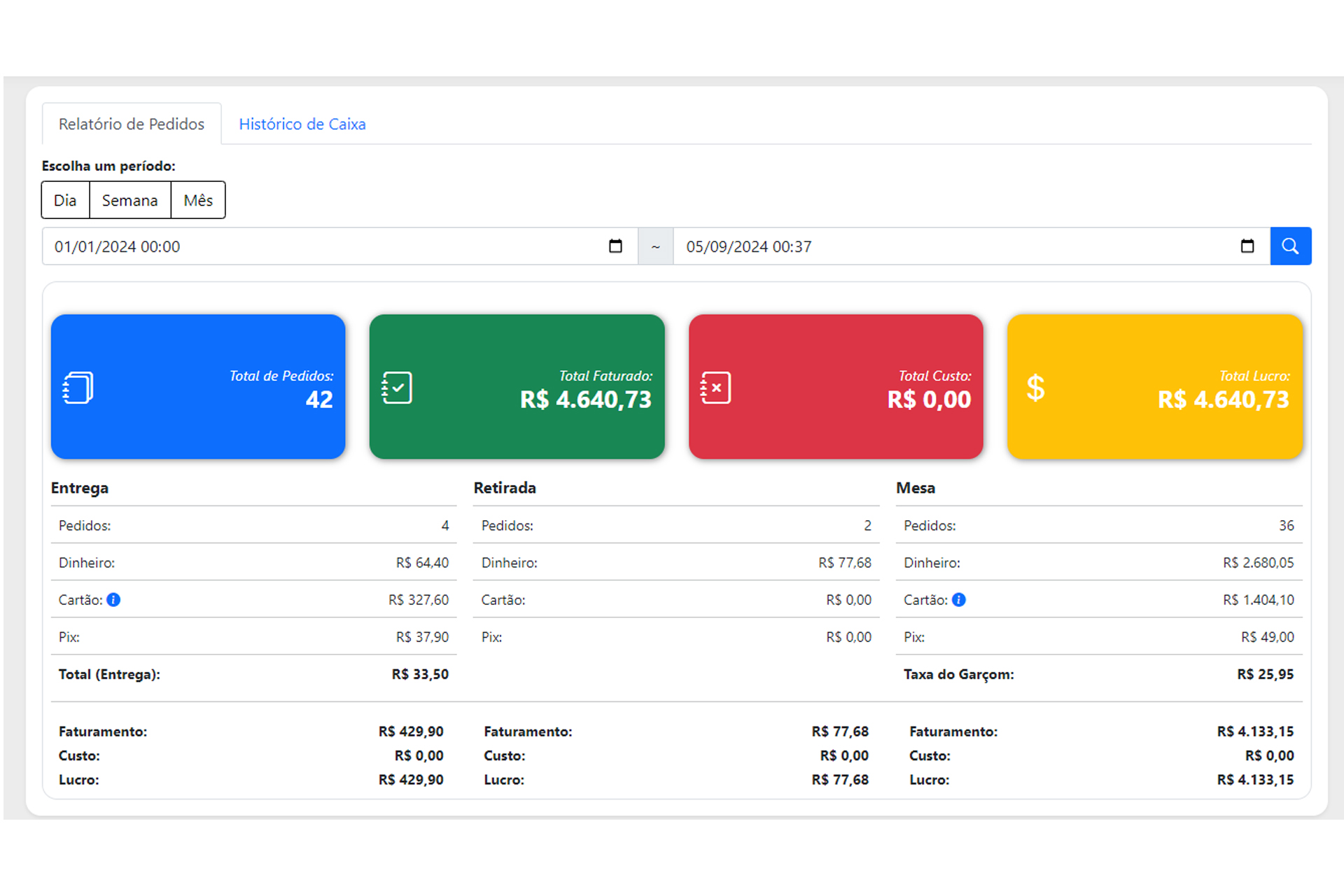Select the Semana period option
This screenshot has height=896, width=1344.
[129, 200]
